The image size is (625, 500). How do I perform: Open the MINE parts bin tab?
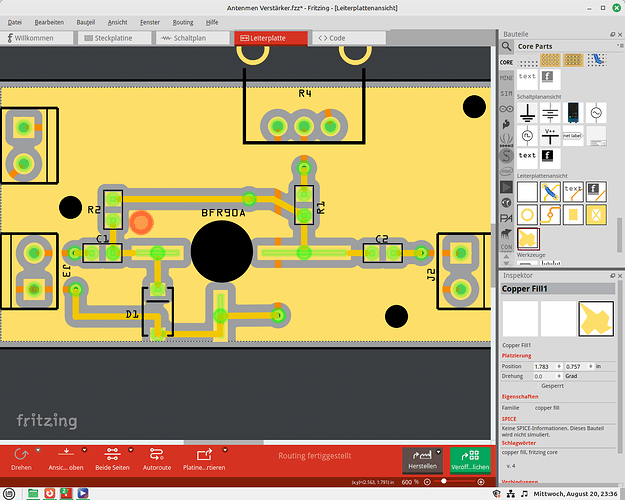(x=507, y=78)
